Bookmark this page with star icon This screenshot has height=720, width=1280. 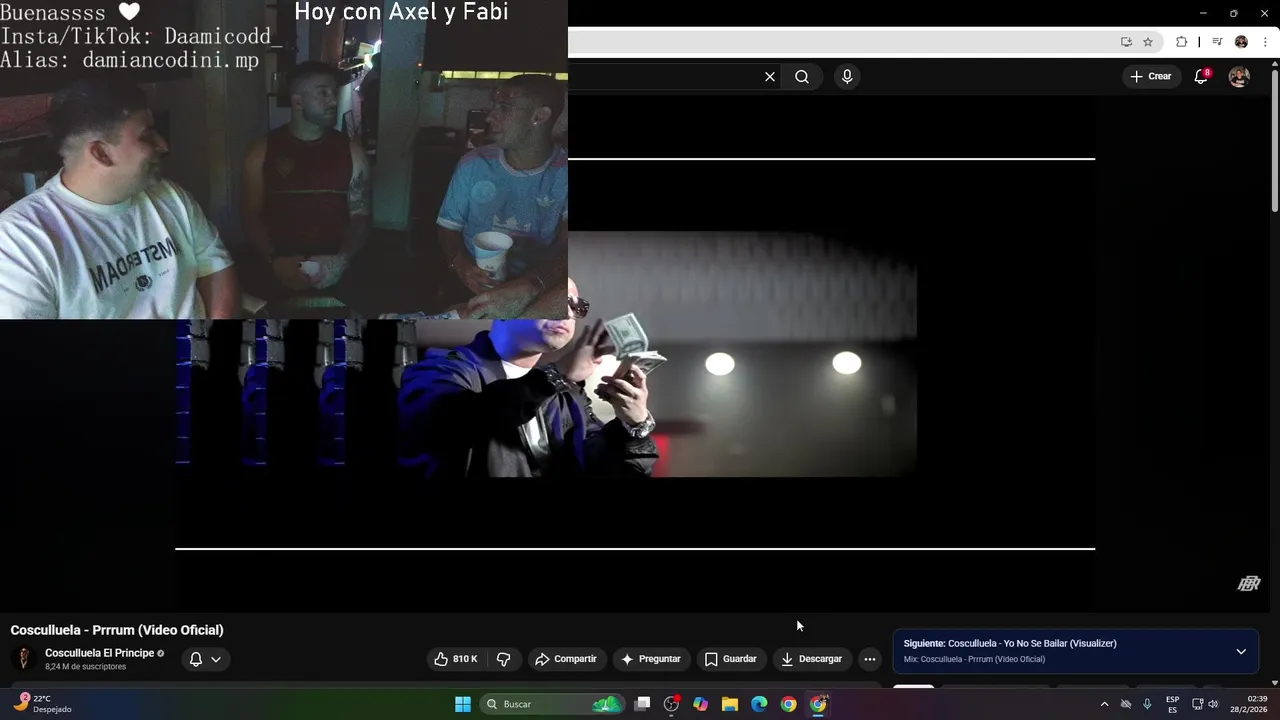click(x=1148, y=42)
